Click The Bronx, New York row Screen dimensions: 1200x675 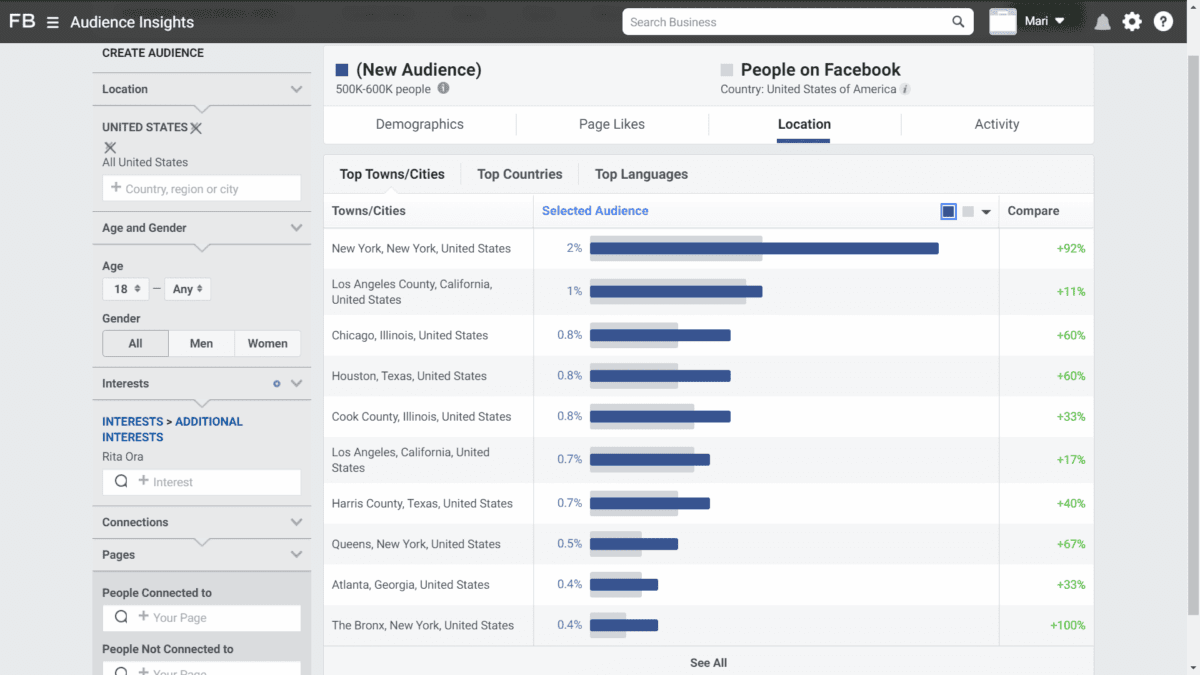coord(708,625)
